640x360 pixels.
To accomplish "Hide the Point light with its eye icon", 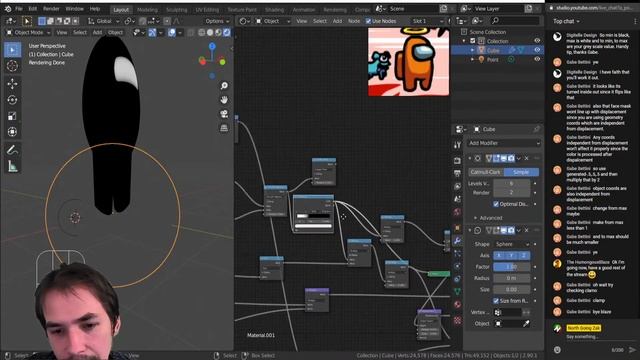I will coord(537,59).
